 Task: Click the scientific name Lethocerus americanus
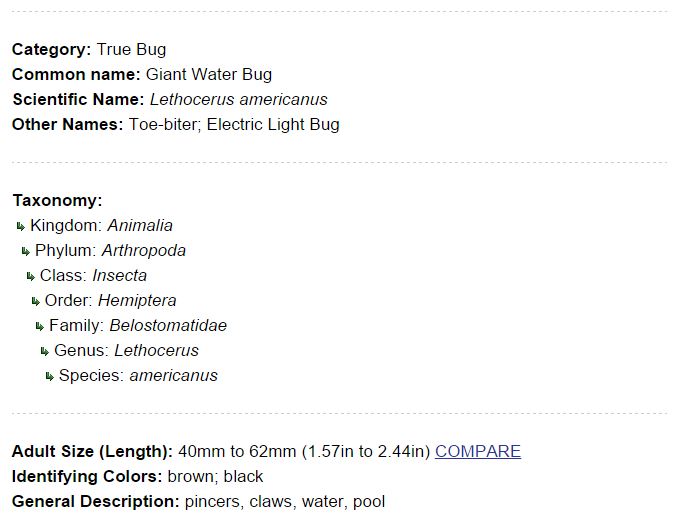[x=238, y=99]
